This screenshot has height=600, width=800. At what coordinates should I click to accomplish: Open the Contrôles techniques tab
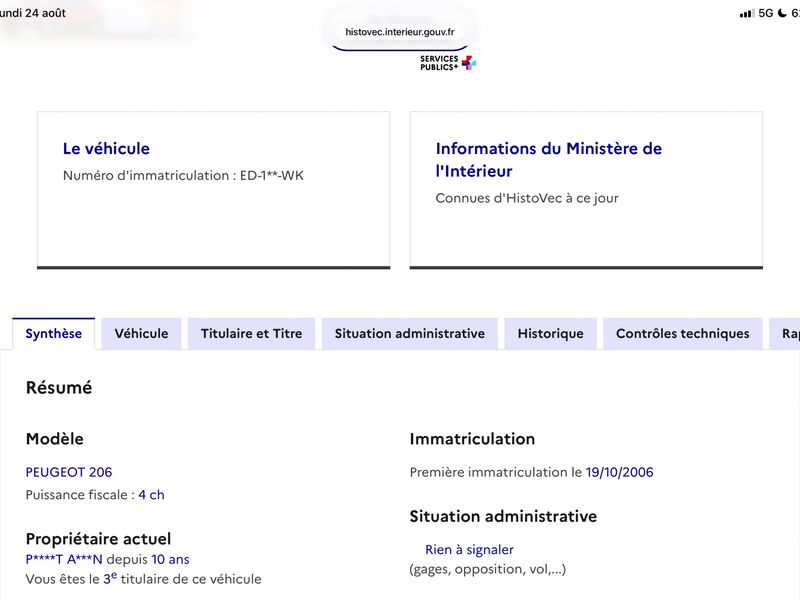(x=683, y=334)
